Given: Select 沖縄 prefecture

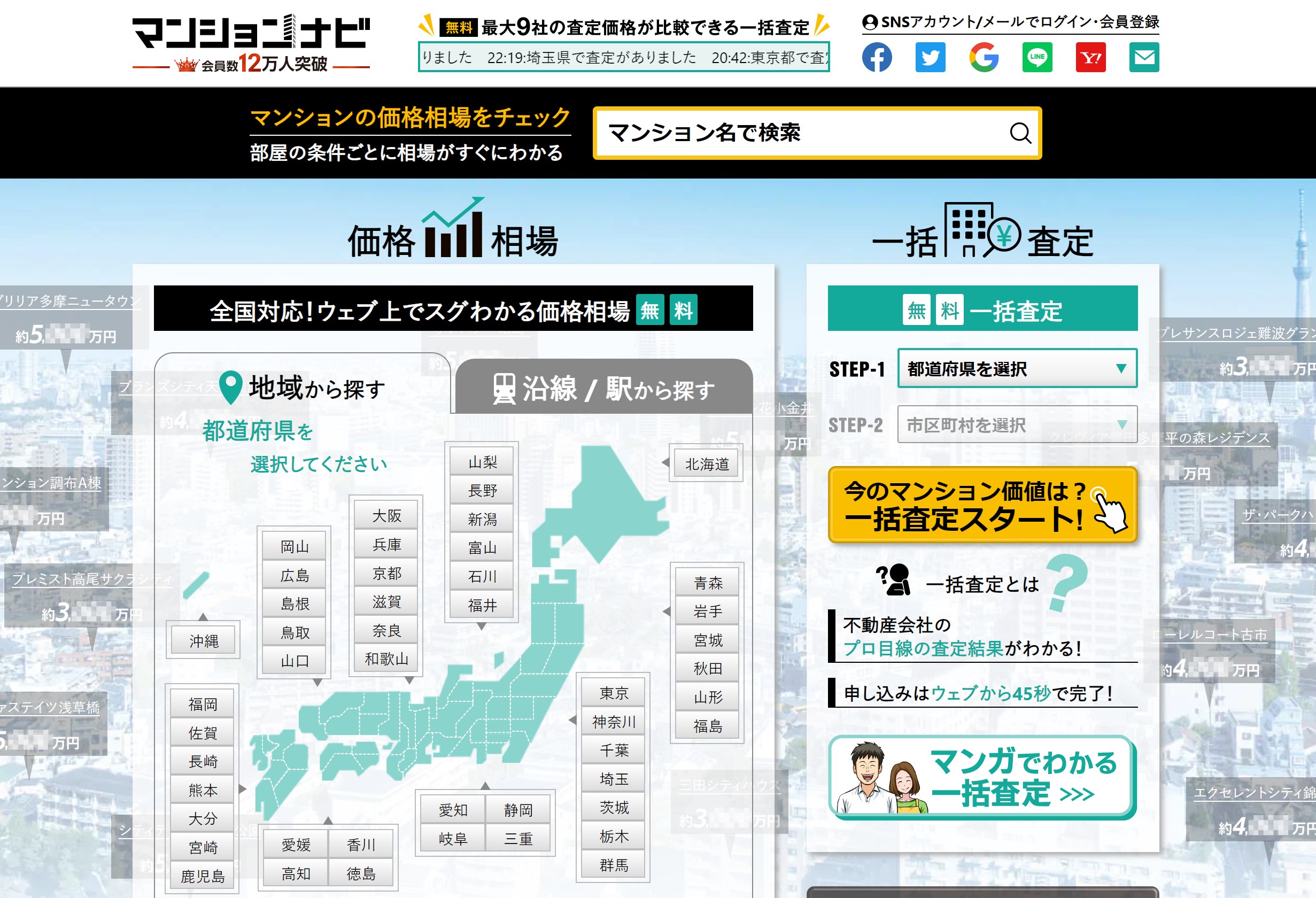Looking at the screenshot, I should click(203, 640).
